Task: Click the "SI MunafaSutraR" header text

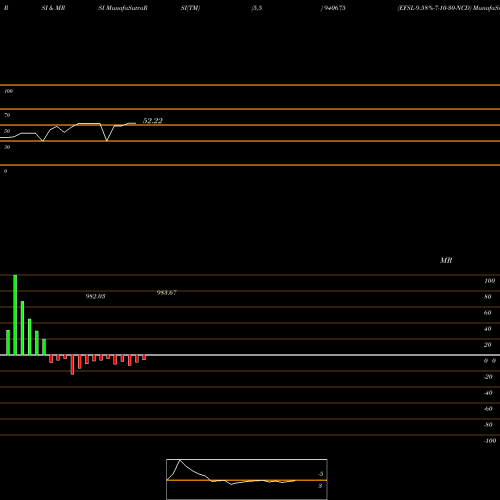Action: tap(123, 8)
